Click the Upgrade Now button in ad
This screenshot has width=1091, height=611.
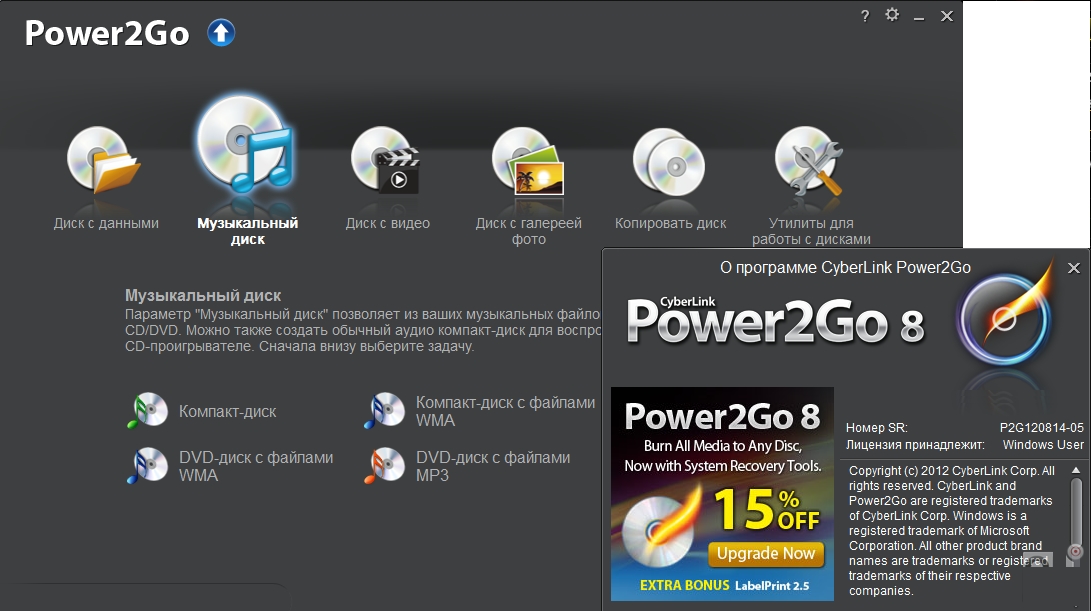pos(766,554)
